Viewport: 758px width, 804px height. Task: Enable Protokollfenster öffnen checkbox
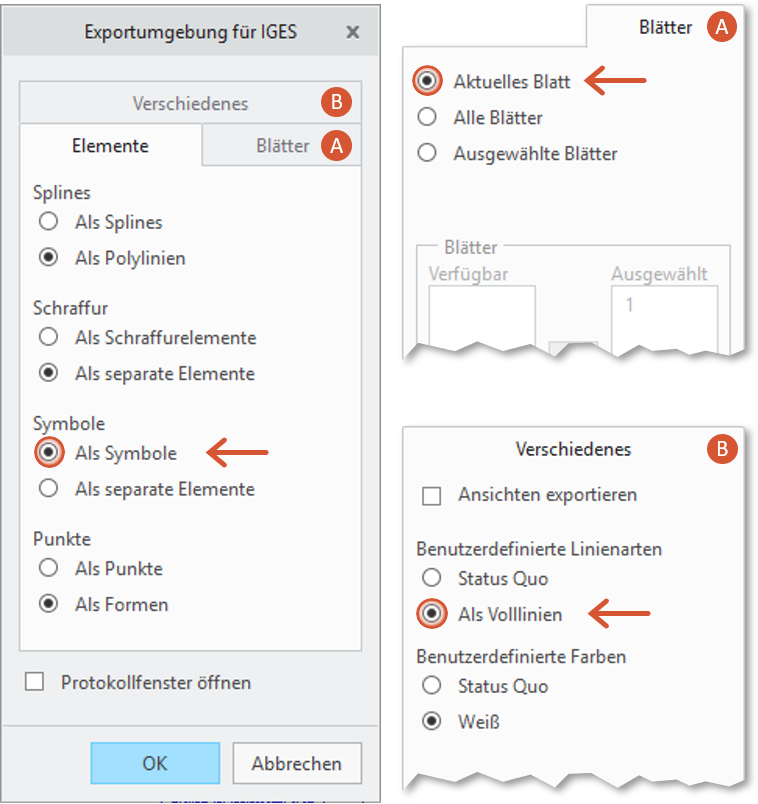[x=34, y=682]
